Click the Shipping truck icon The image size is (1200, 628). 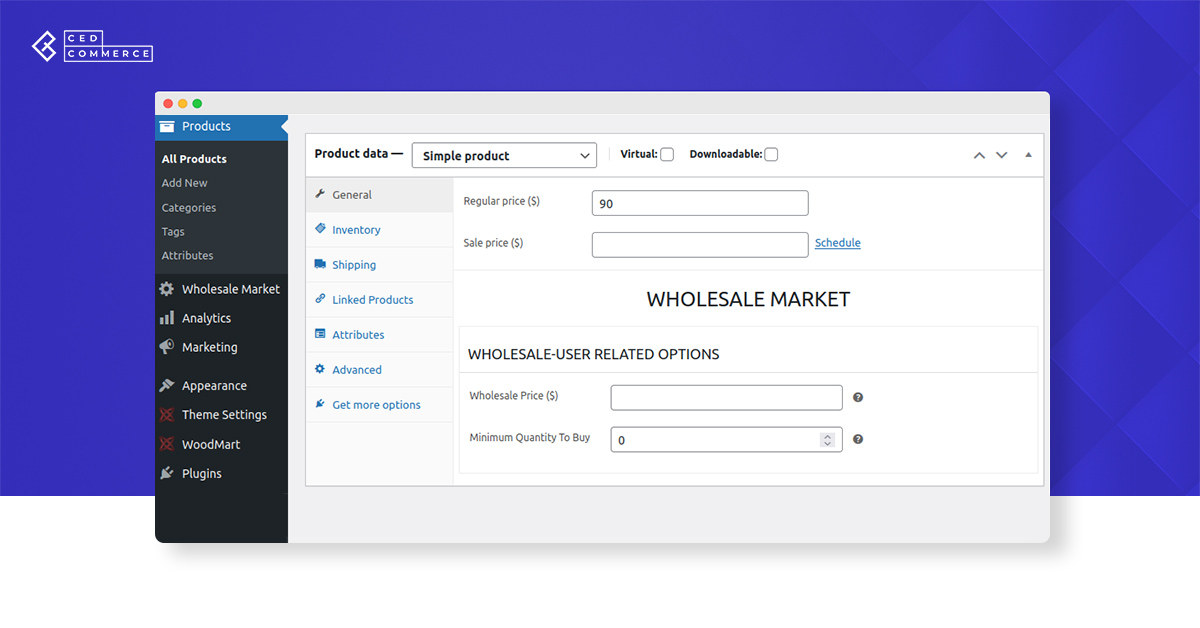(x=320, y=264)
